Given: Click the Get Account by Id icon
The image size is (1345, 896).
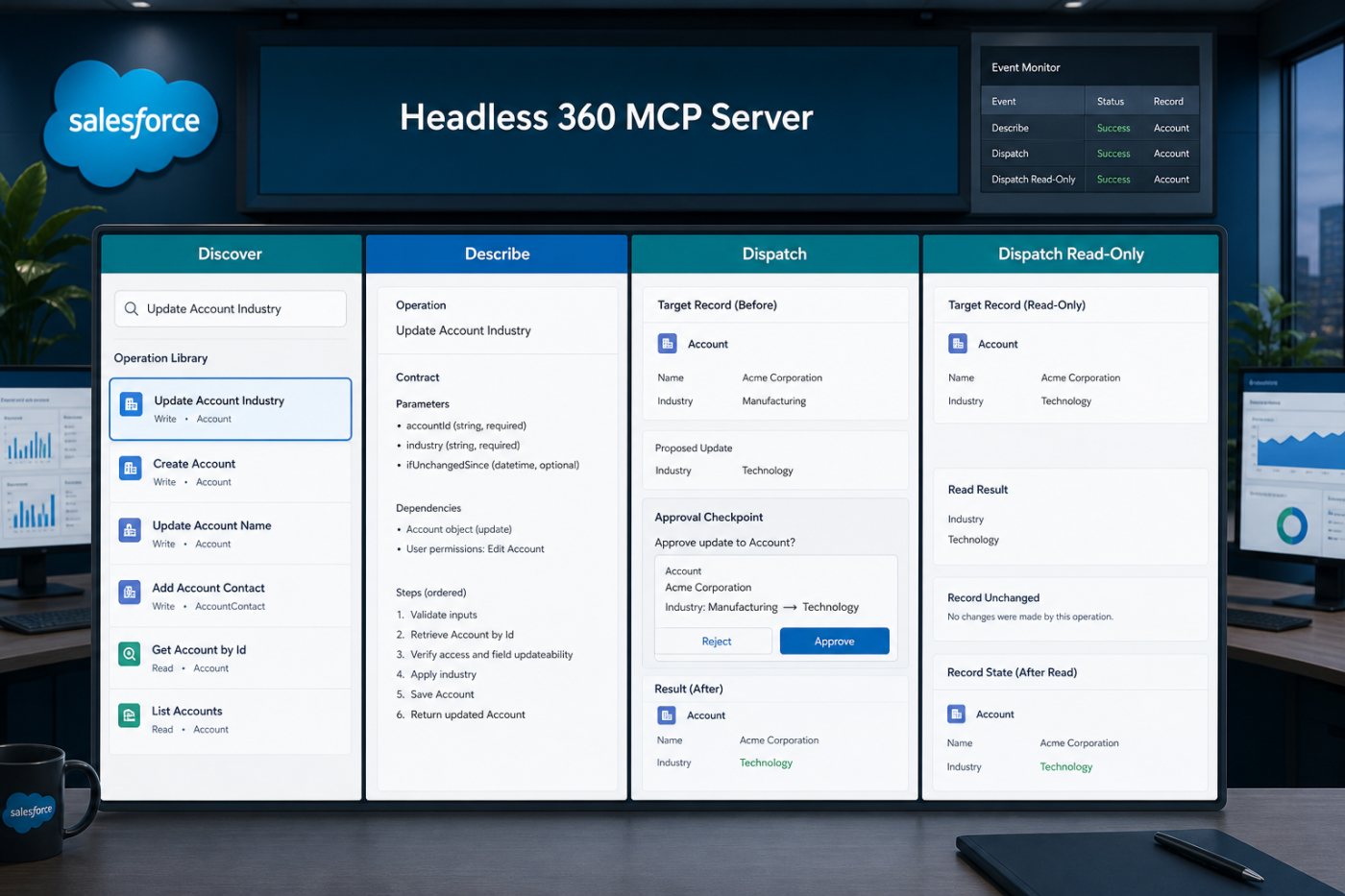Looking at the screenshot, I should (129, 654).
